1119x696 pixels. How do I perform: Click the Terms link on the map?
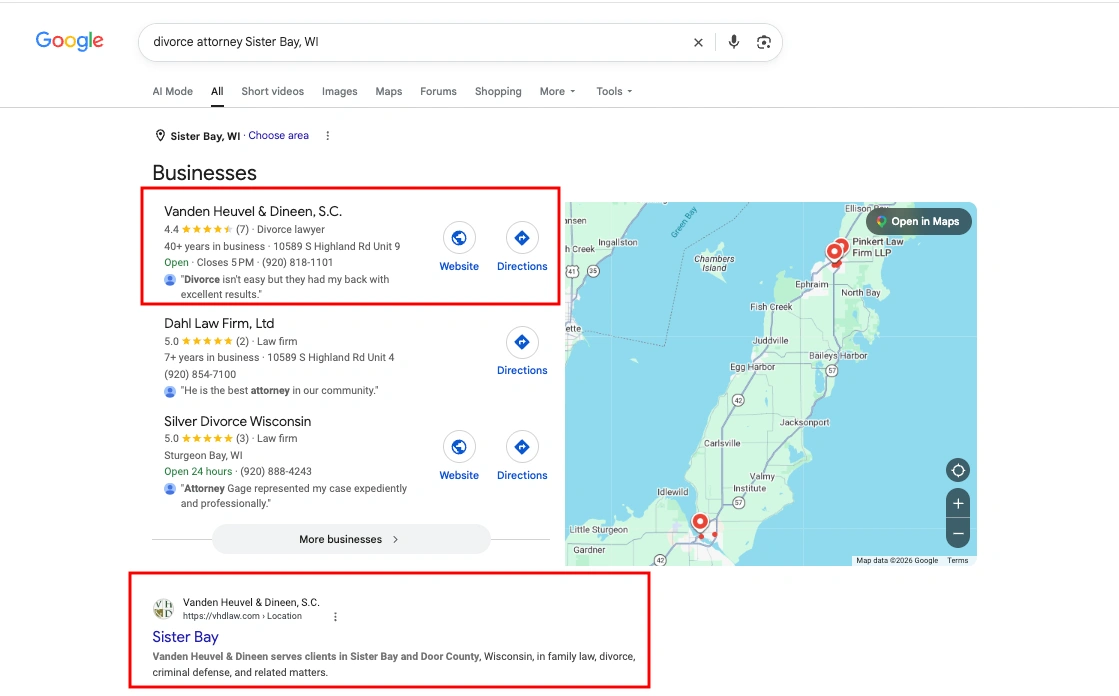[x=958, y=560]
